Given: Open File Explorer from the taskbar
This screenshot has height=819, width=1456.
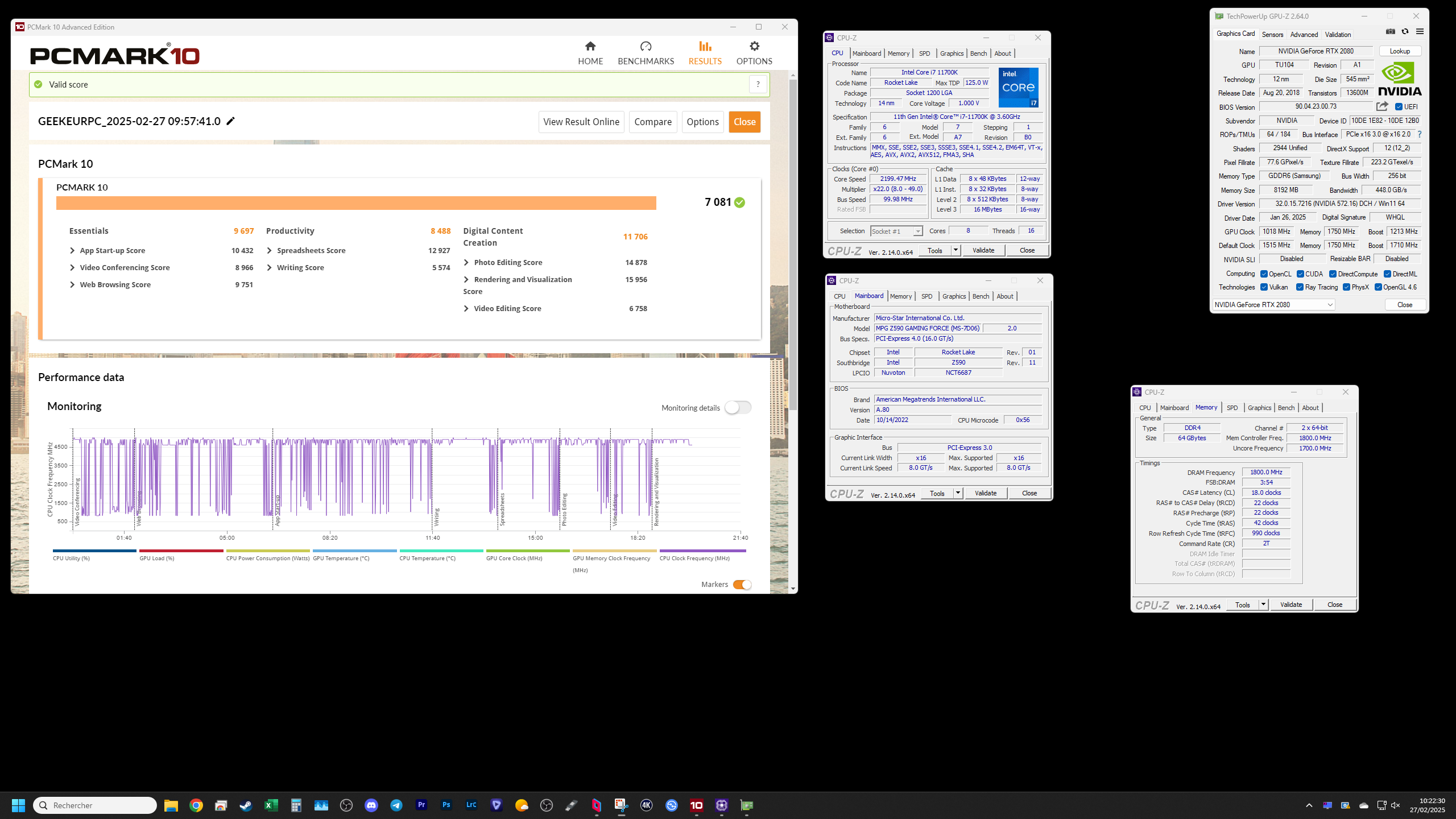Looking at the screenshot, I should pyautogui.click(x=171, y=805).
